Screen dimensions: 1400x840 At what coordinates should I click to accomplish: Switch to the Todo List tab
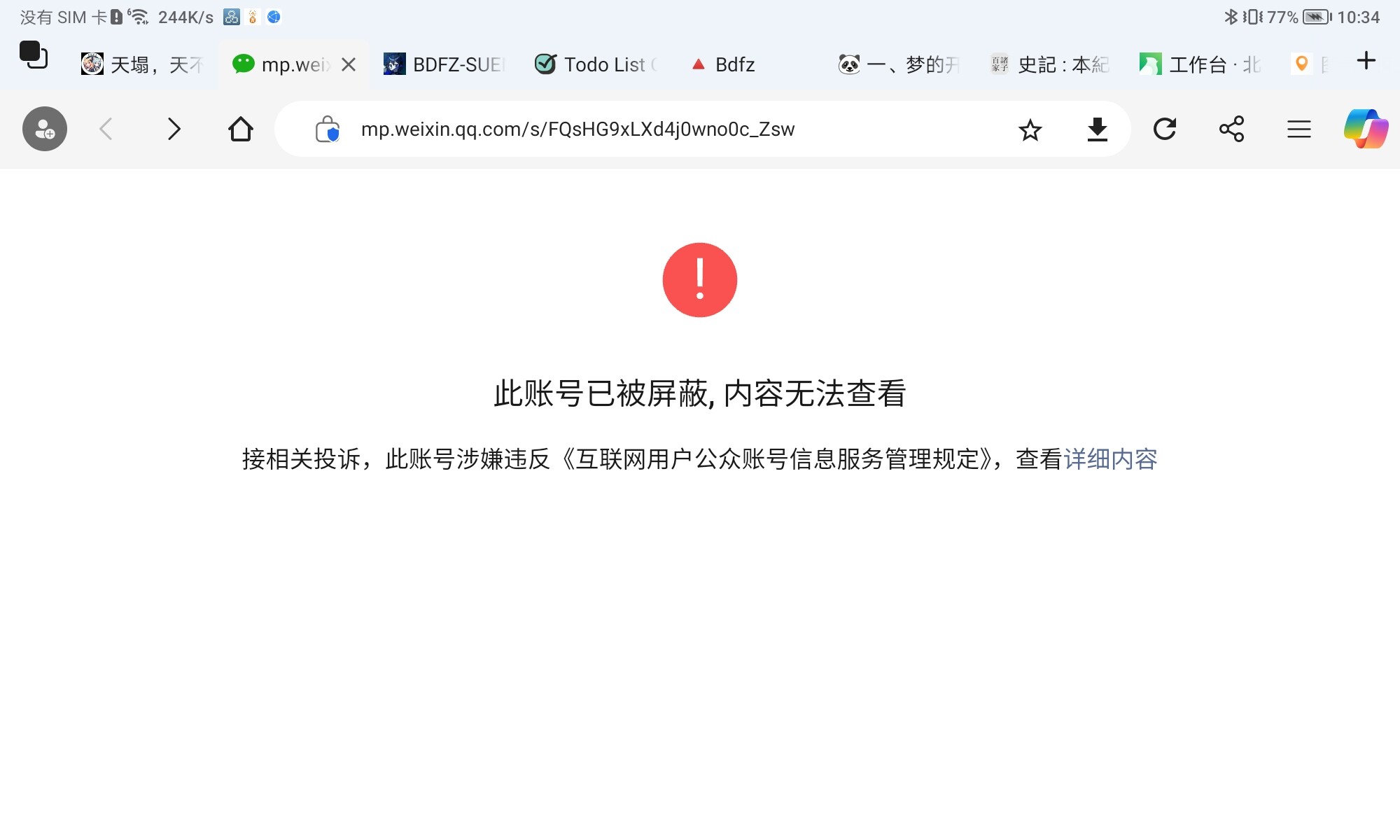tap(596, 64)
